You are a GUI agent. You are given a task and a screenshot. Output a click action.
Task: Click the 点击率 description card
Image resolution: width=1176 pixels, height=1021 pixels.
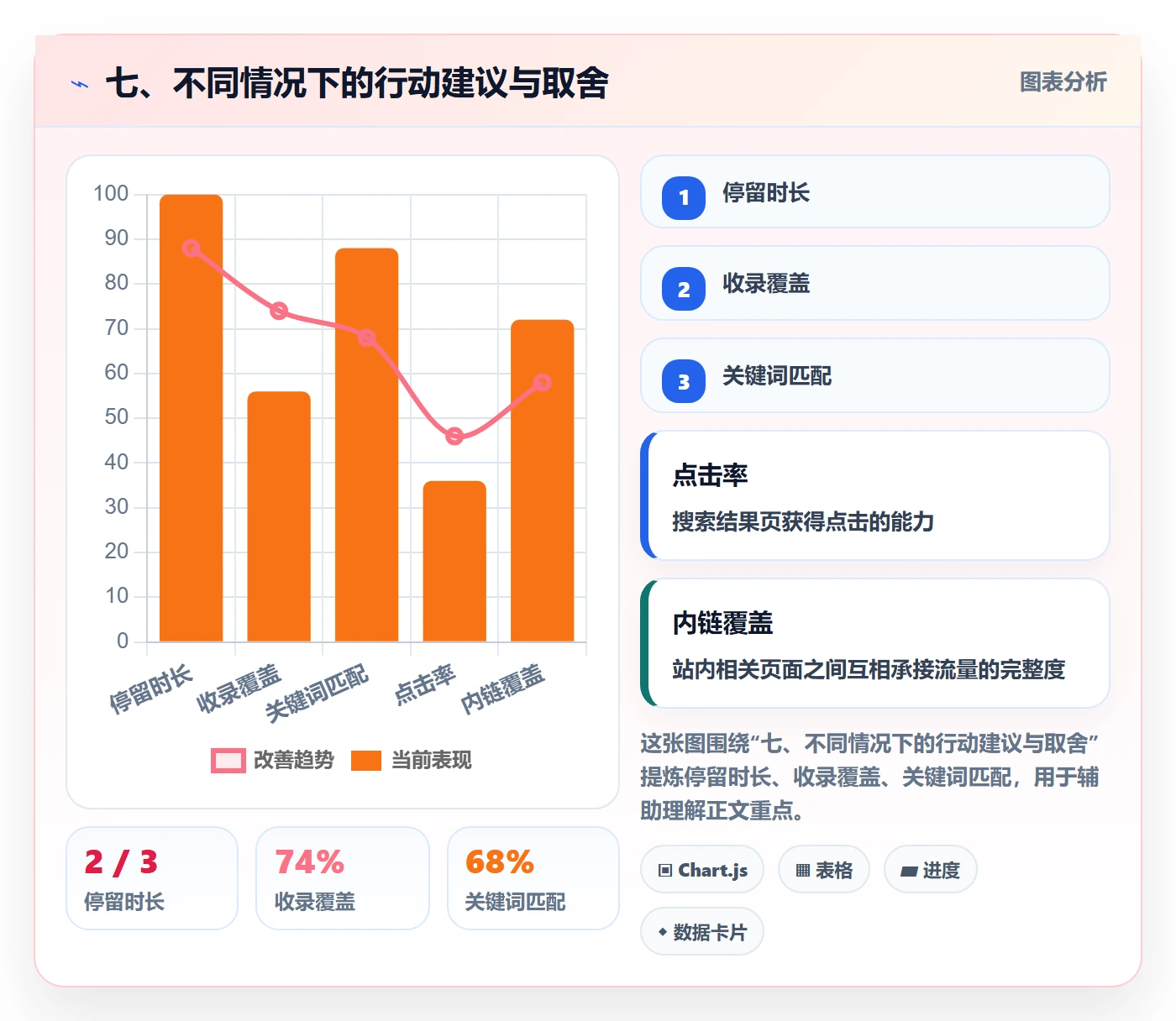875,495
